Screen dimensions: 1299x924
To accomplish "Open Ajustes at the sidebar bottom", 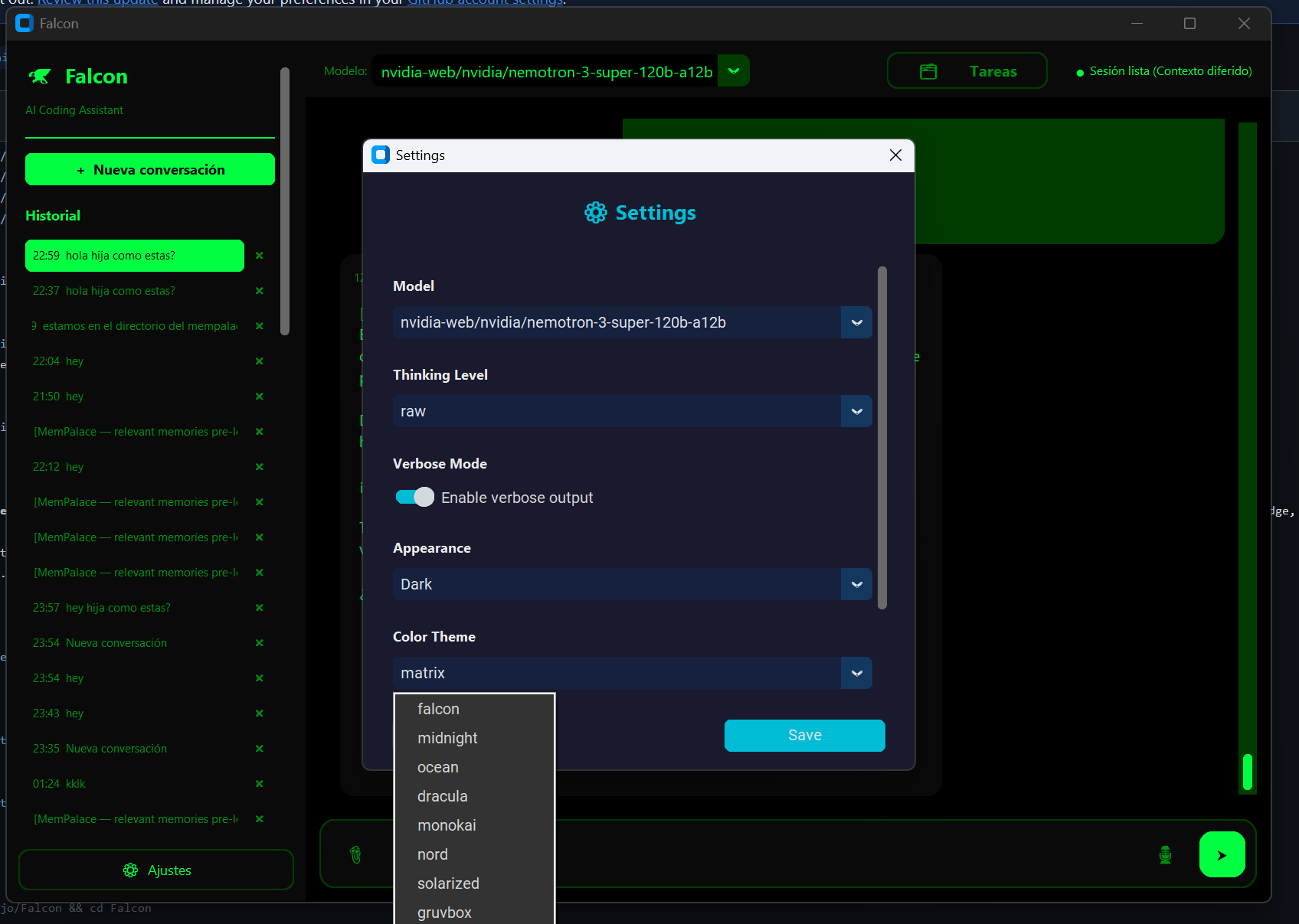I will pyautogui.click(x=156, y=870).
